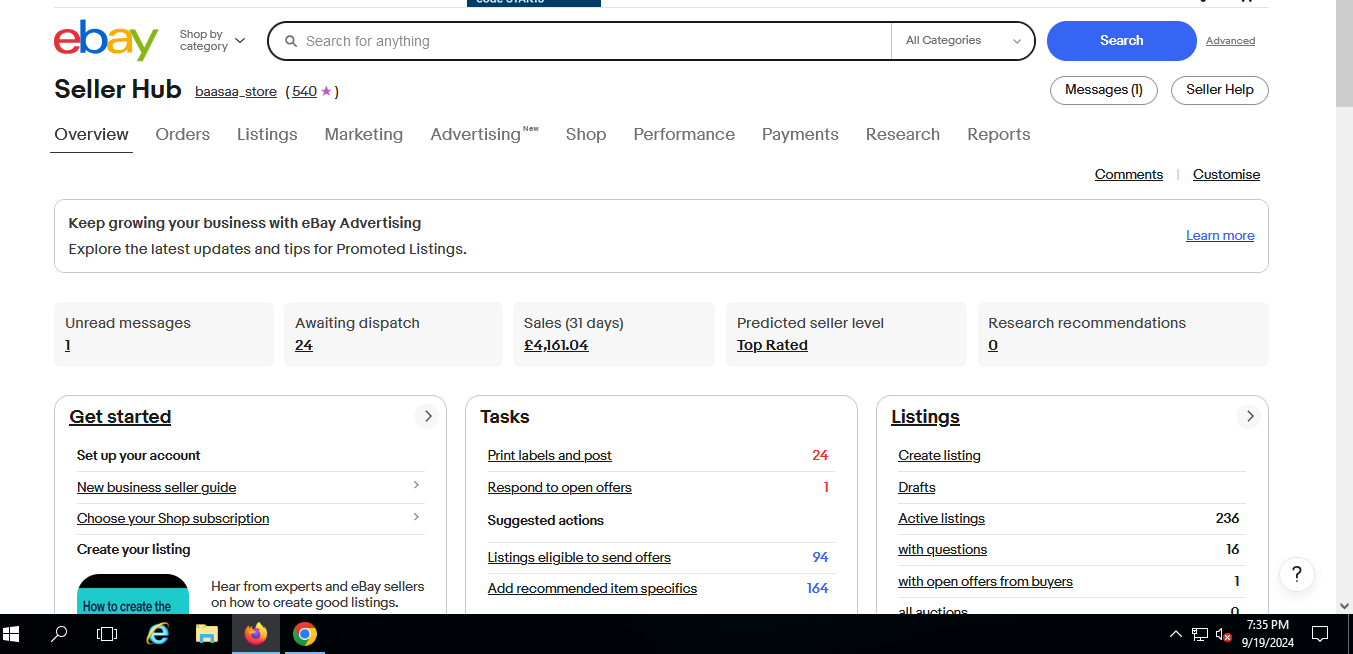View the 540 feedback score
The height and width of the screenshot is (654, 1353).
click(304, 92)
